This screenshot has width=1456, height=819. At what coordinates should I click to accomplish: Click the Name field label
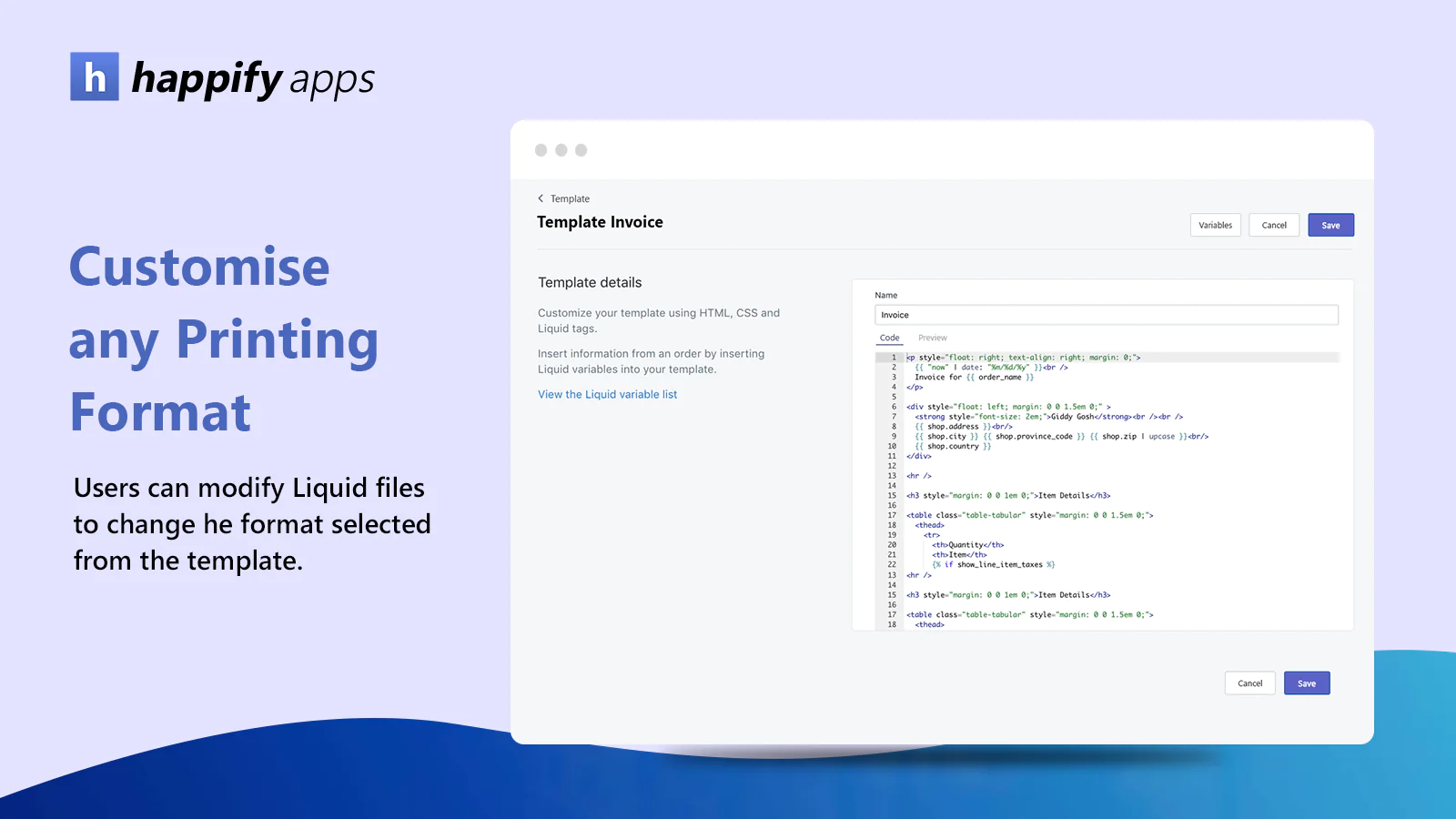coord(885,295)
